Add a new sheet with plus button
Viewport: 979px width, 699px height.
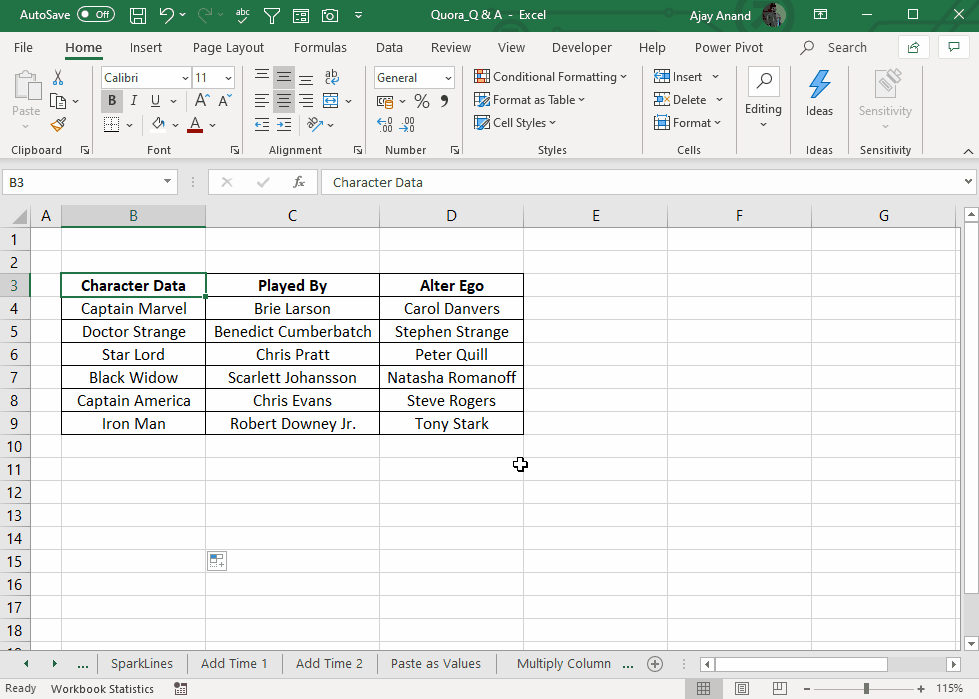pos(654,664)
